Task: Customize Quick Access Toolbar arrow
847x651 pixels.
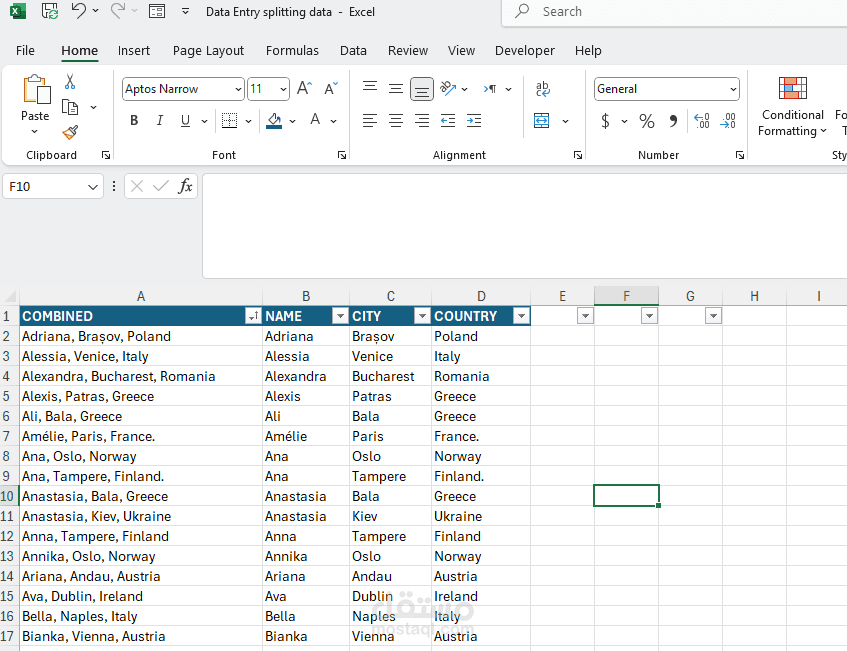Action: pos(185,11)
